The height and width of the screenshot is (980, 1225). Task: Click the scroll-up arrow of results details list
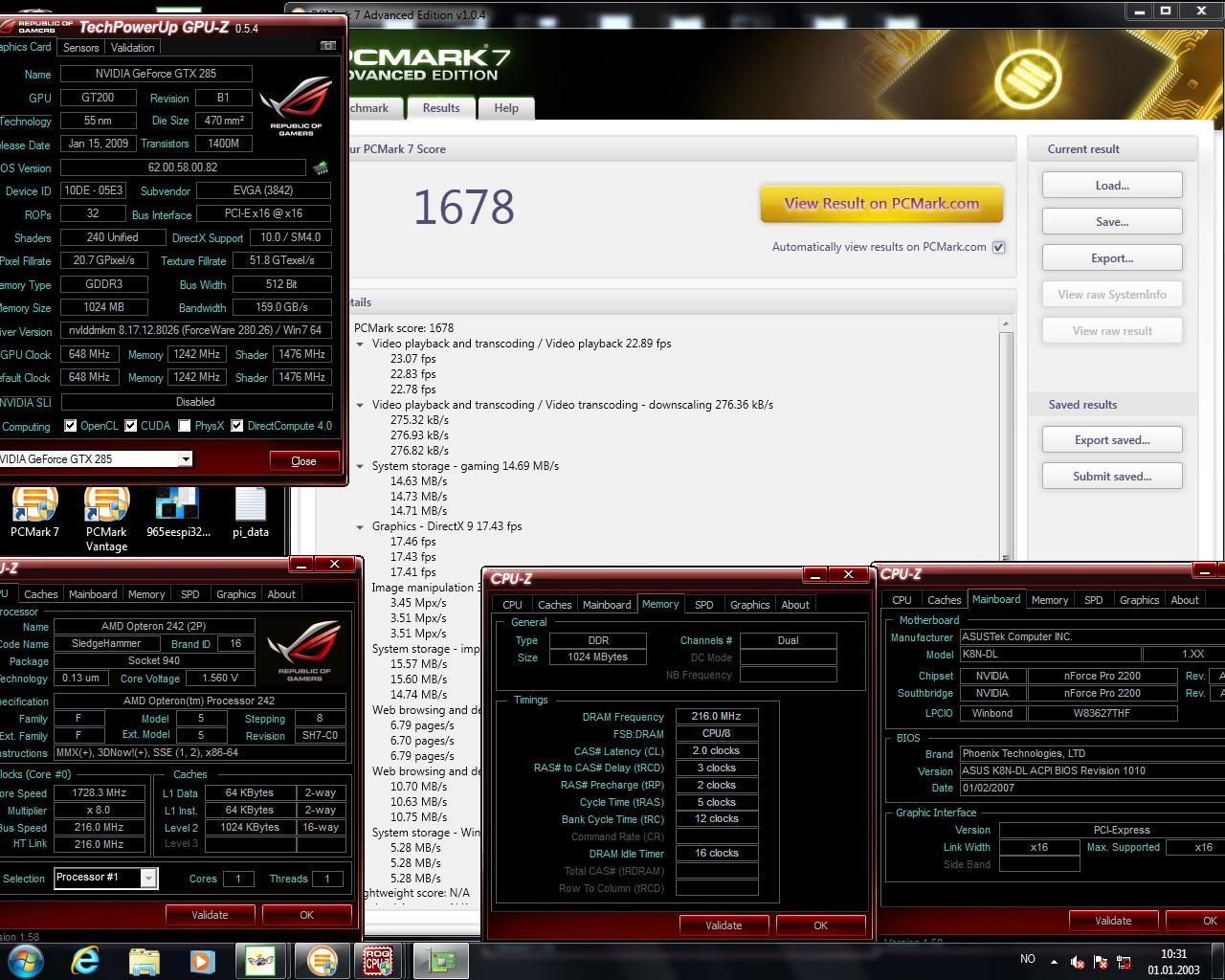point(1005,325)
